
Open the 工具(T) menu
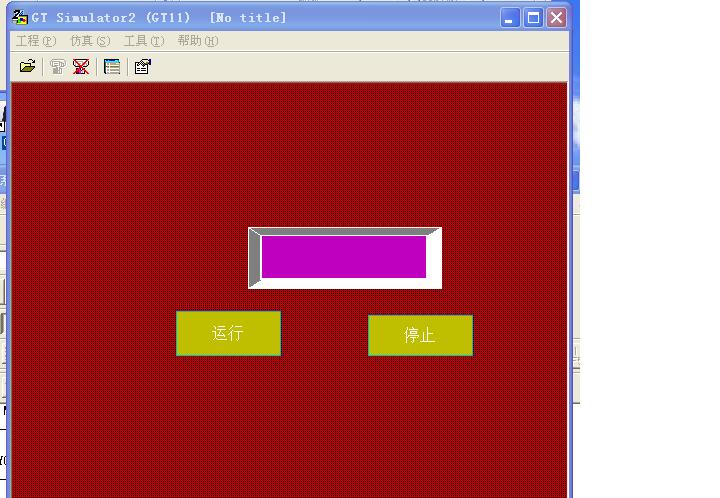point(144,41)
